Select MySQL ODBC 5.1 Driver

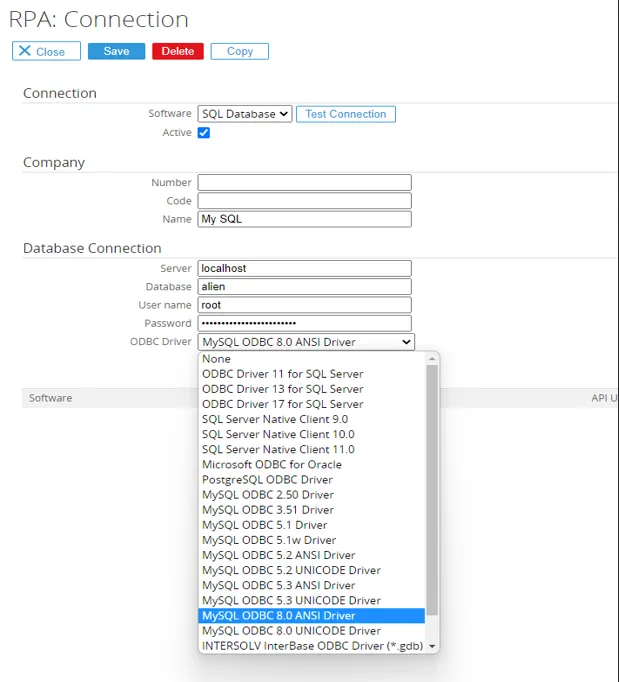(311, 525)
